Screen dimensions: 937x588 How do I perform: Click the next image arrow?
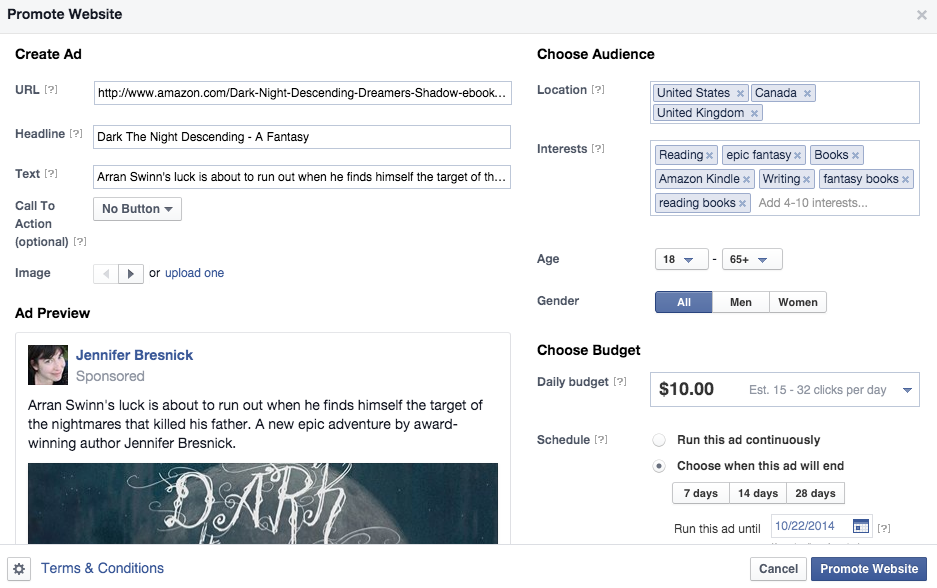[x=132, y=273]
